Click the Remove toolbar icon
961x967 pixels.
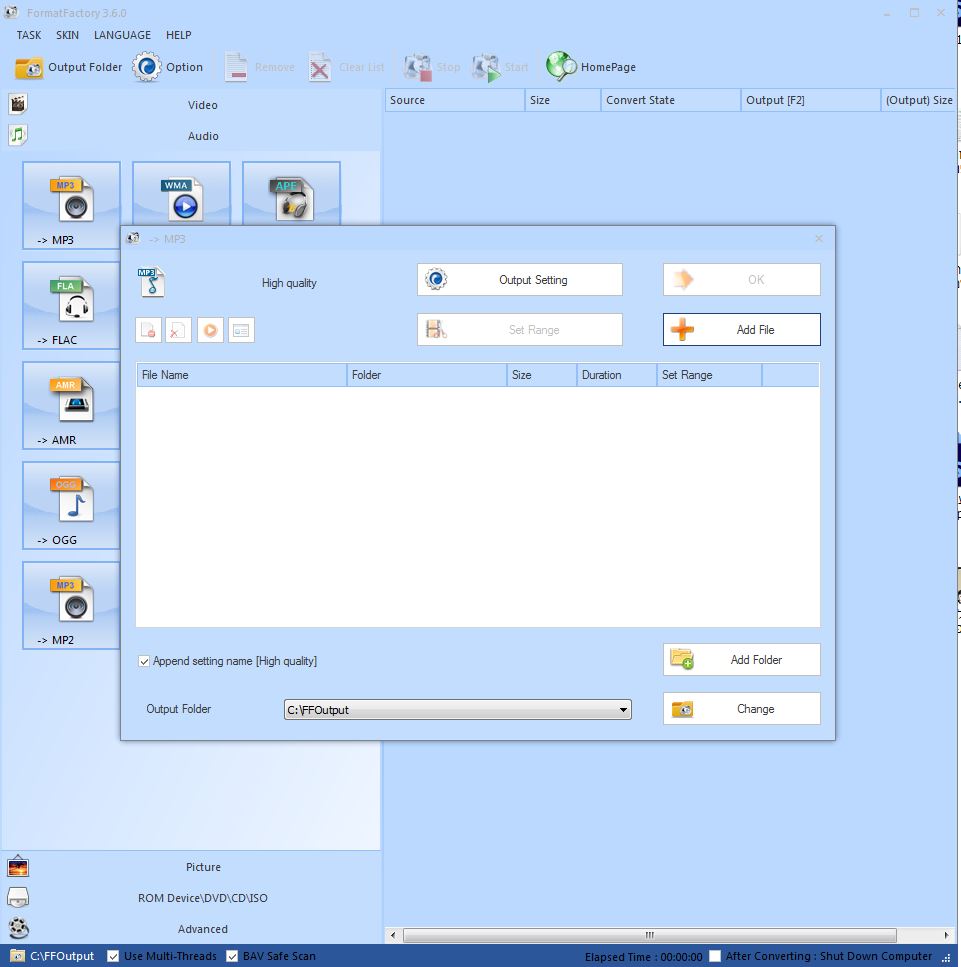[x=236, y=67]
